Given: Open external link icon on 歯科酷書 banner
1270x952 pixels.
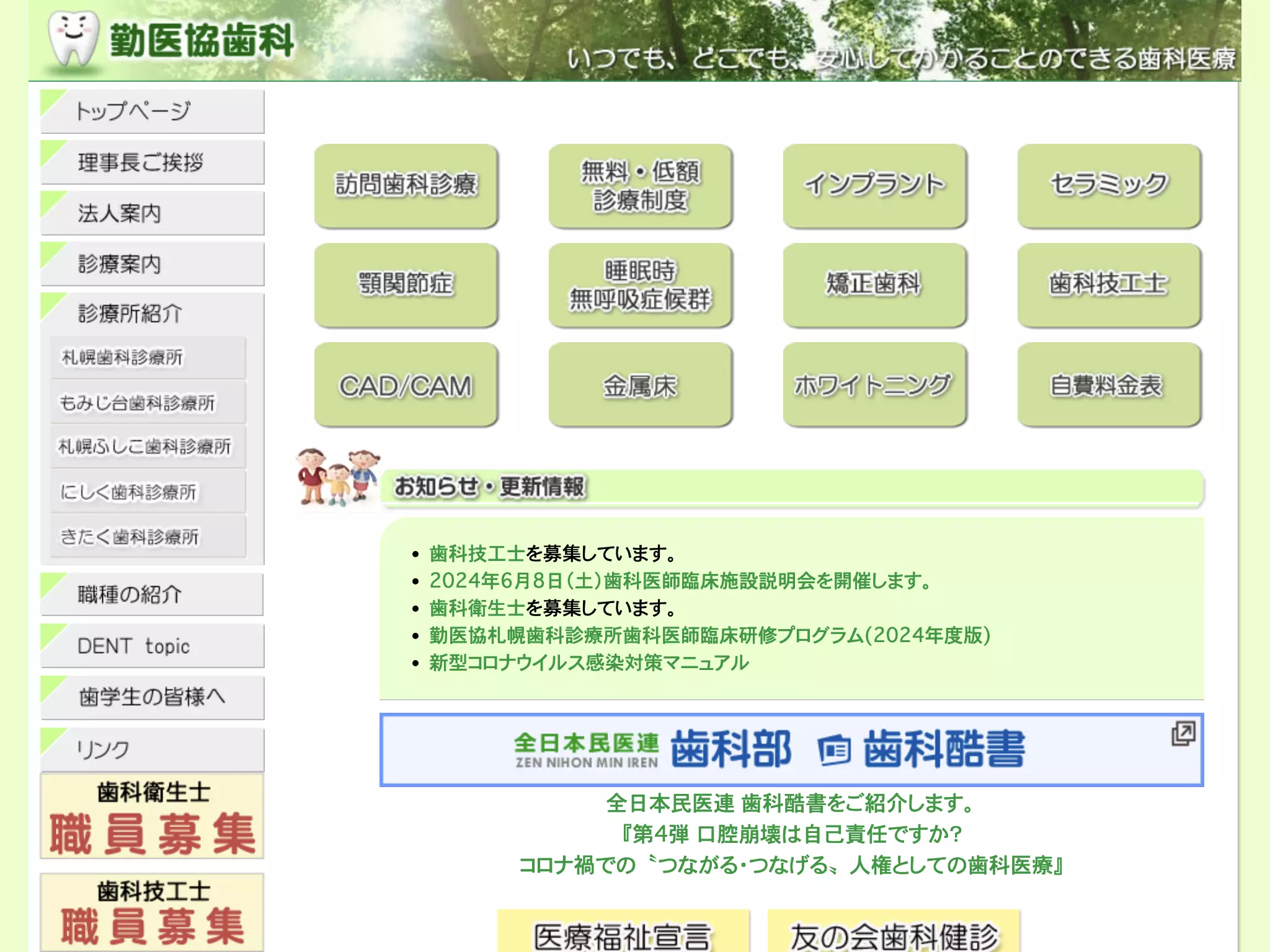Looking at the screenshot, I should pos(1183,733).
